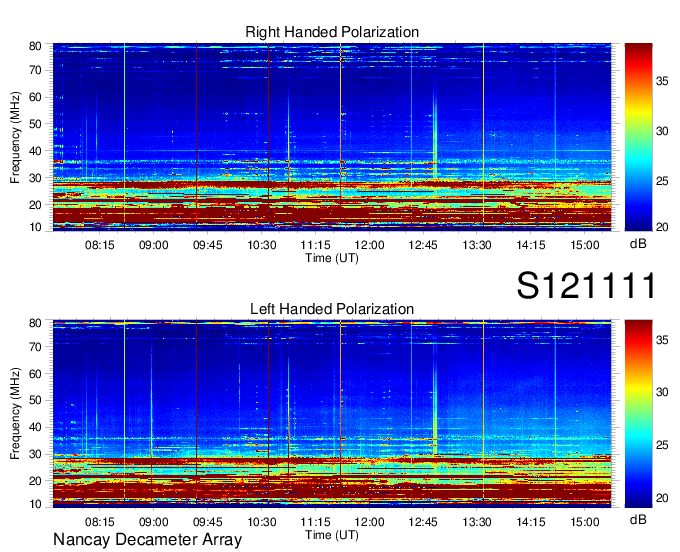Click the 20 frequency tick of the Left Handed plot

point(35,481)
